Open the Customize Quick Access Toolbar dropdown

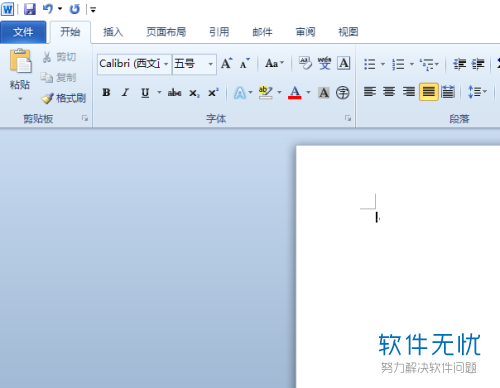[x=93, y=10]
